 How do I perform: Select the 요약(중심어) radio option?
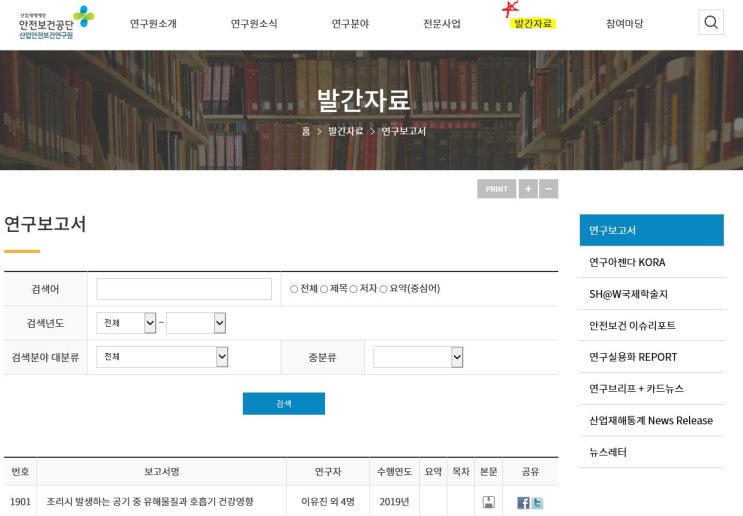pos(383,289)
